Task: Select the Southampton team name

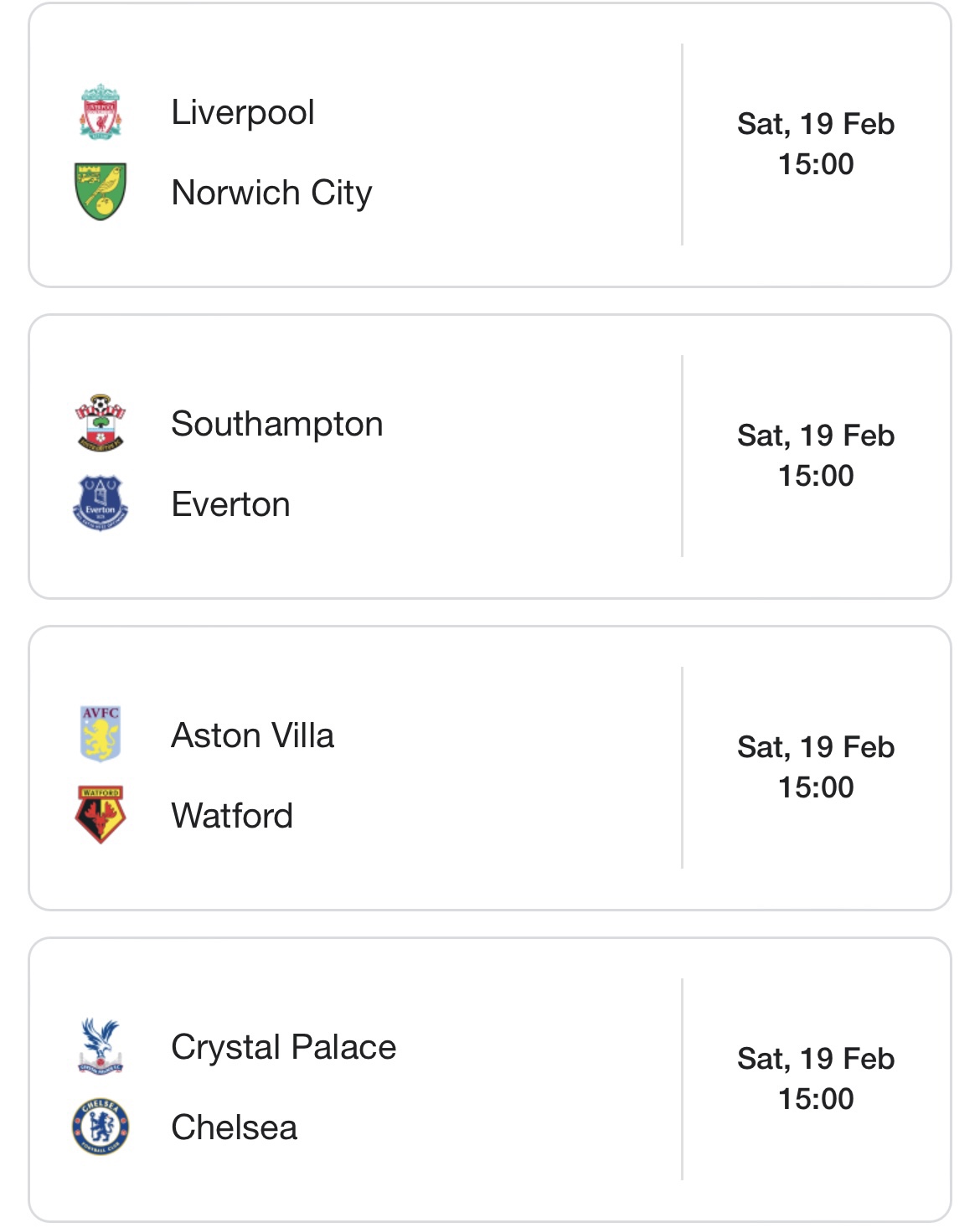Action: click(x=277, y=424)
